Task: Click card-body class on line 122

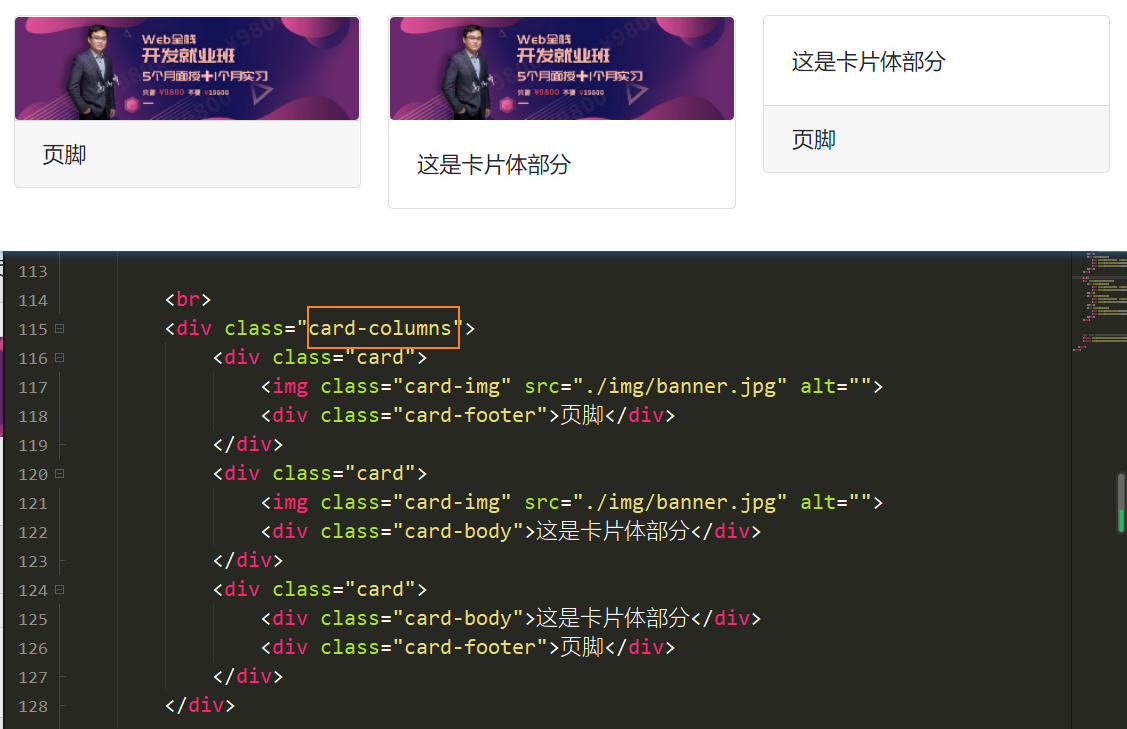Action: (x=458, y=531)
